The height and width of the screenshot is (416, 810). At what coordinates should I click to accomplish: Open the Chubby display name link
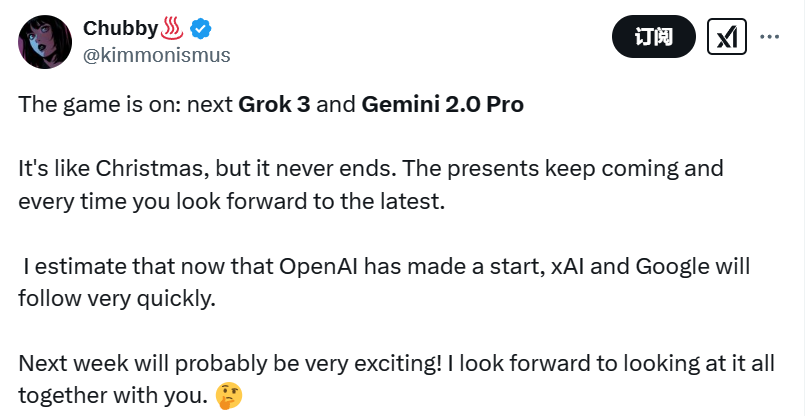coord(120,29)
